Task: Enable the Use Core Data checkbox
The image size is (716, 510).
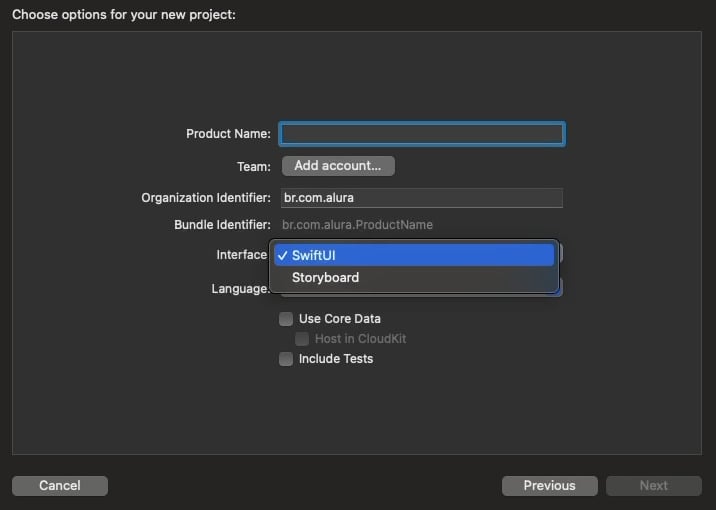Action: [286, 319]
